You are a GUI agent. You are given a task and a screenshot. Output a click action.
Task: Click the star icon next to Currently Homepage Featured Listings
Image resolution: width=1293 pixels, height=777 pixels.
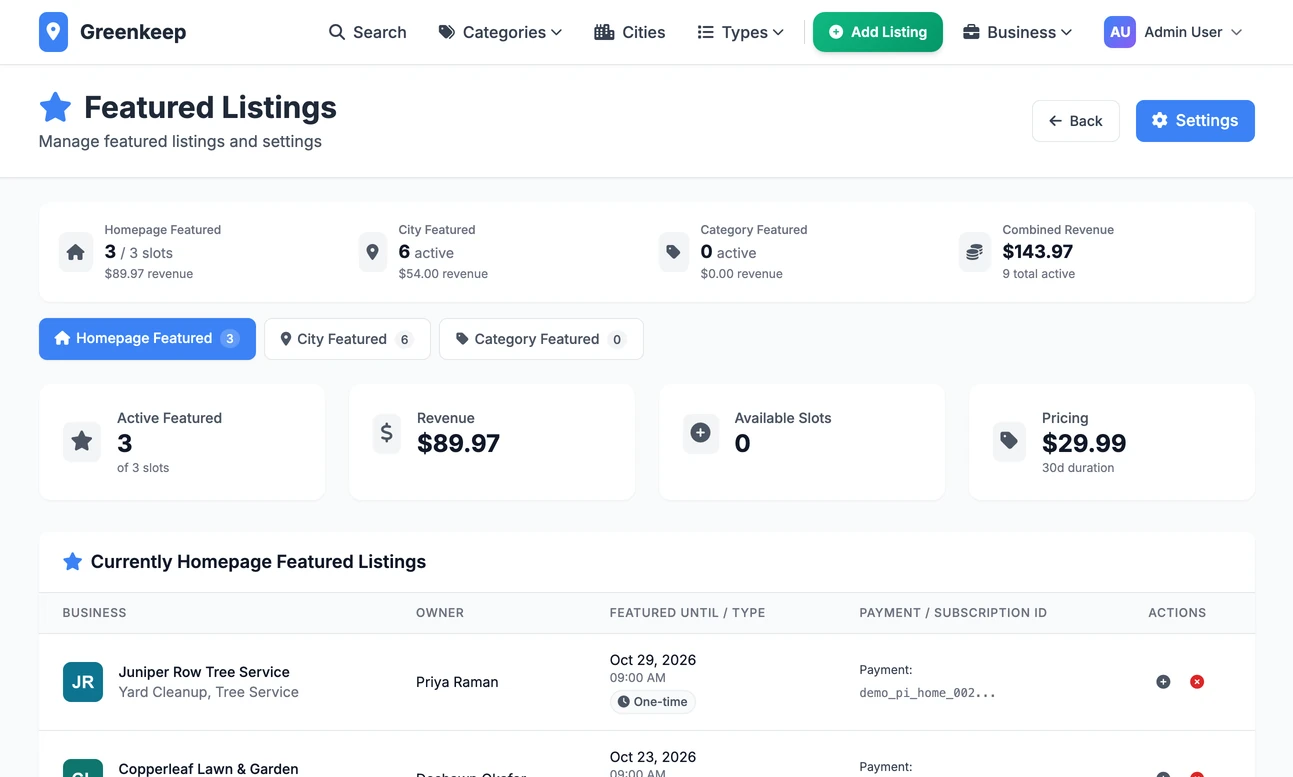[73, 562]
